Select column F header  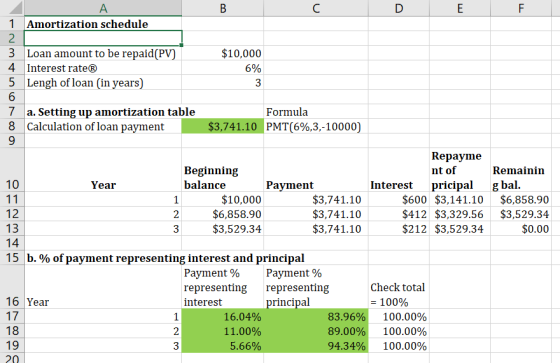pyautogui.click(x=521, y=8)
